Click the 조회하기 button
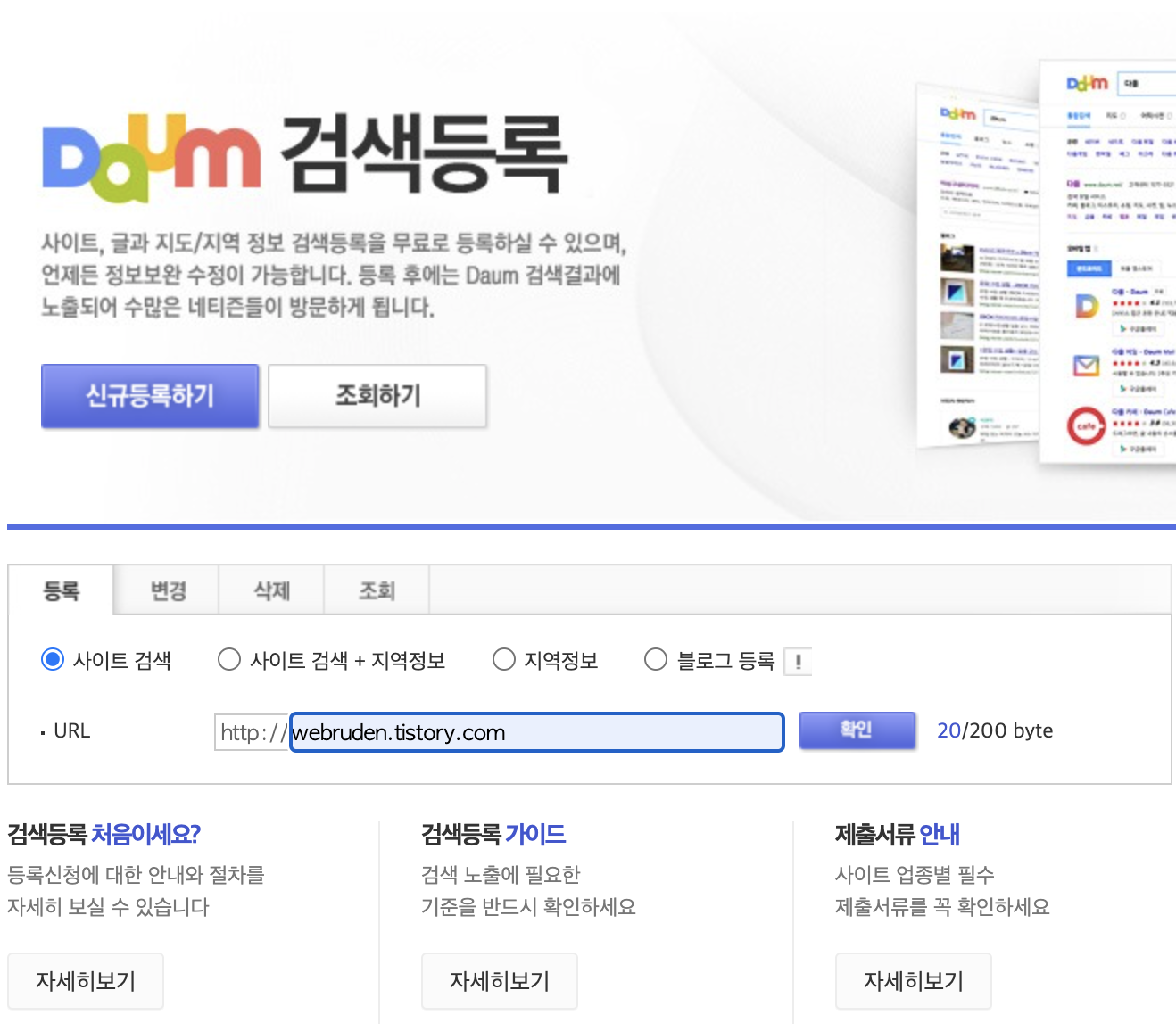Screen dimensions: 1176x1031 (x=377, y=396)
